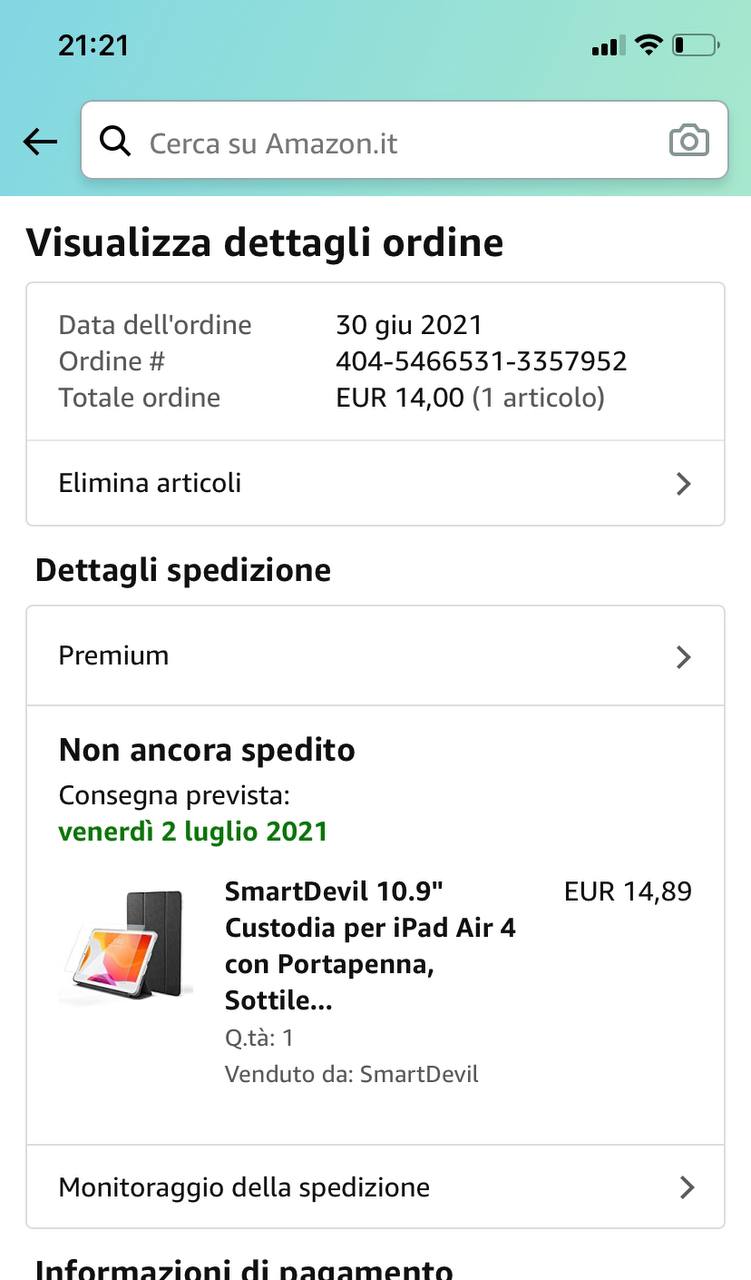Expand Elimina articoli chevron
Image resolution: width=751 pixels, height=1280 pixels.
[x=684, y=484]
